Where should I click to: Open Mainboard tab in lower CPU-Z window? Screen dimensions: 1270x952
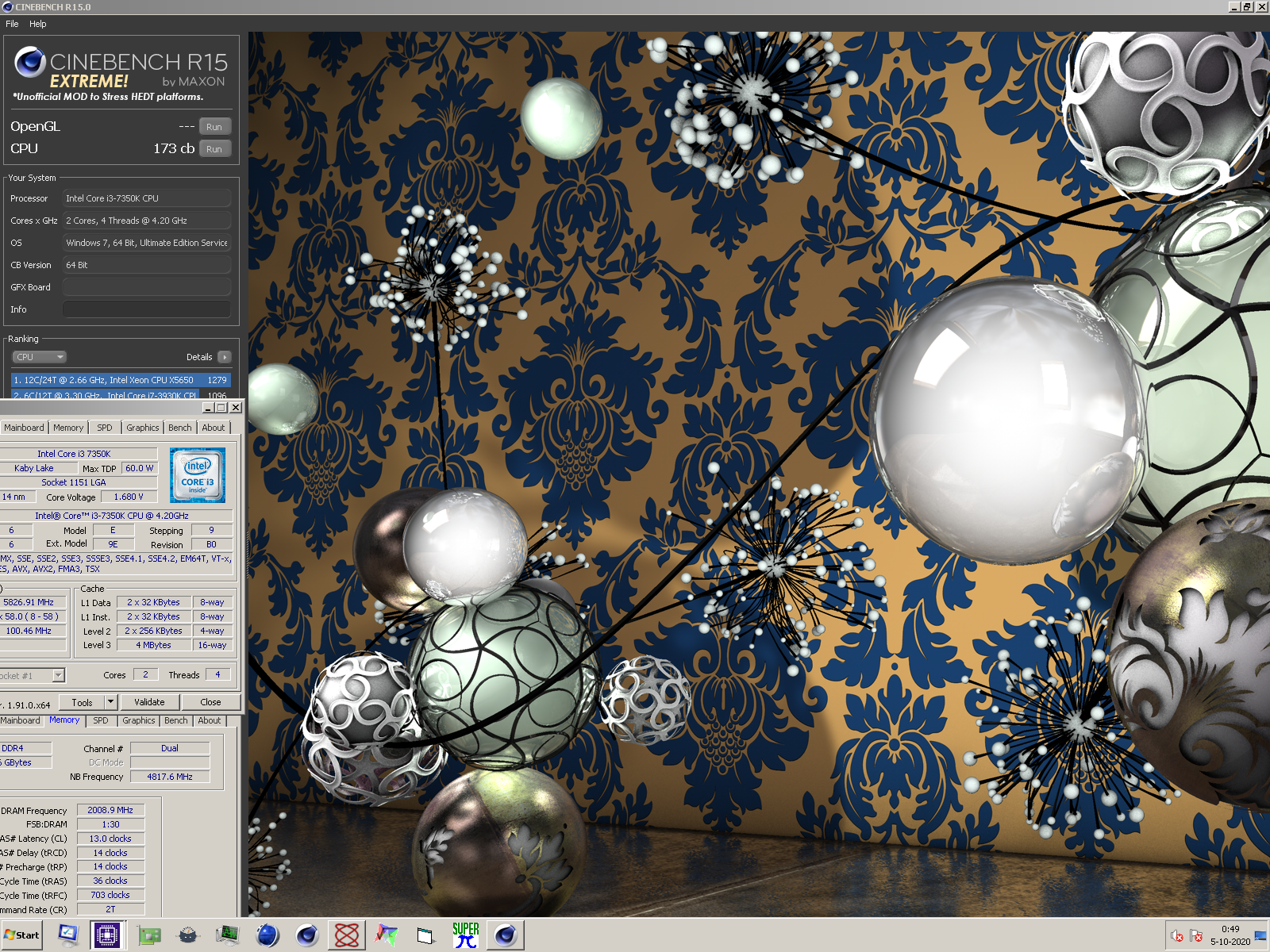tap(21, 720)
